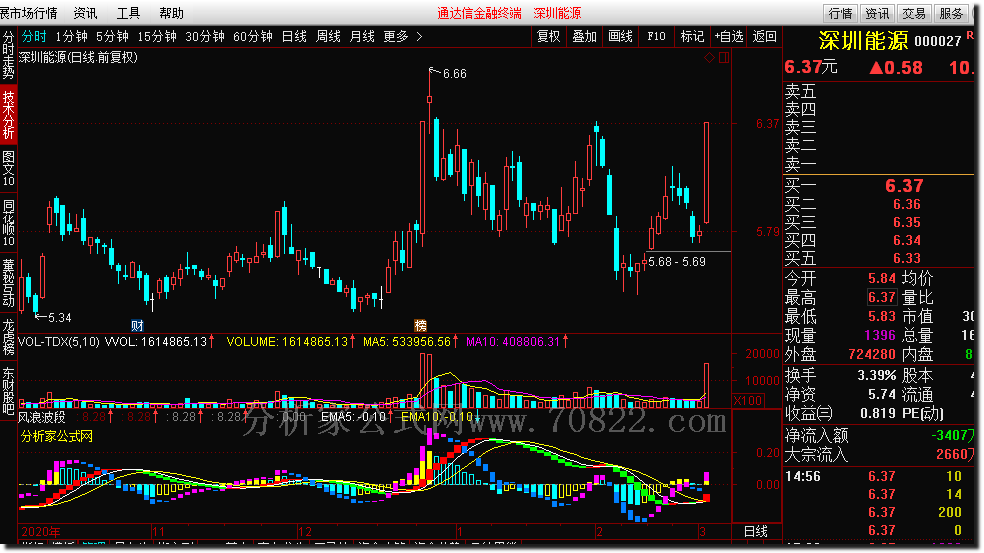Open F10 company information
Viewport: 984px width, 553px height.
click(x=656, y=36)
